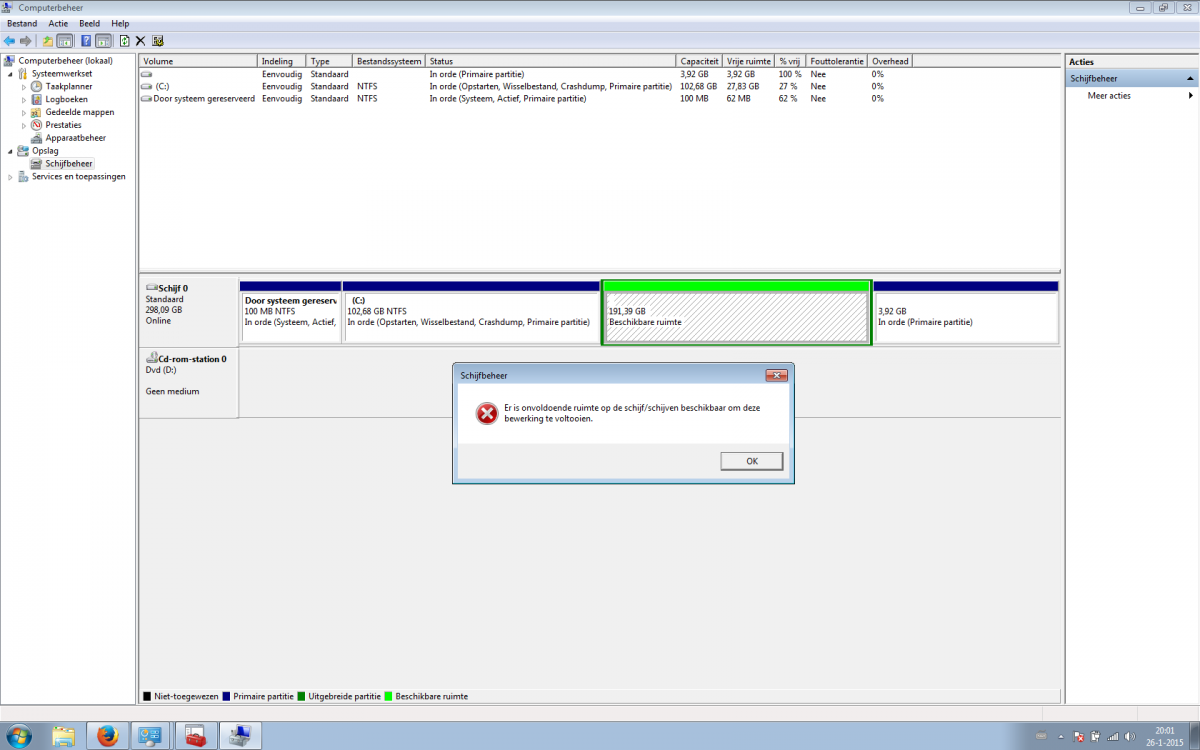Screen dimensions: 1200x750
Task: Toggle the action pane show/hide icon
Action: coord(102,41)
